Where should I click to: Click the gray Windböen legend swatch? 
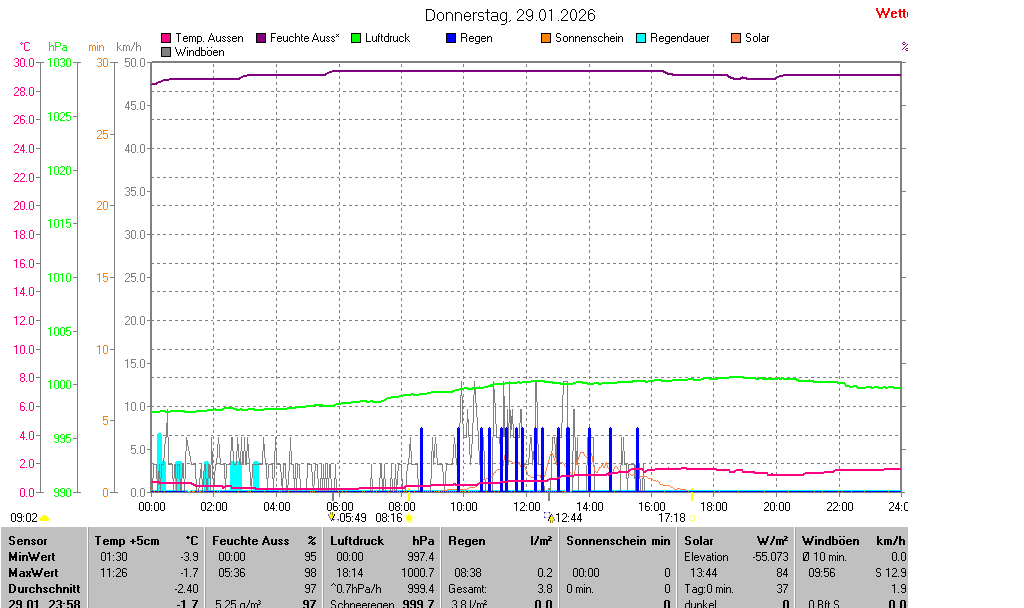pos(166,52)
